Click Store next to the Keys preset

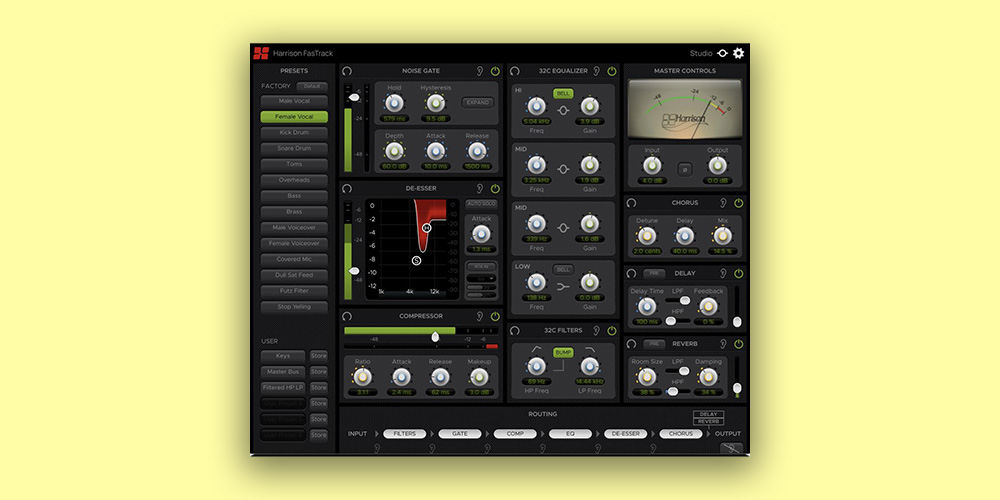click(318, 355)
